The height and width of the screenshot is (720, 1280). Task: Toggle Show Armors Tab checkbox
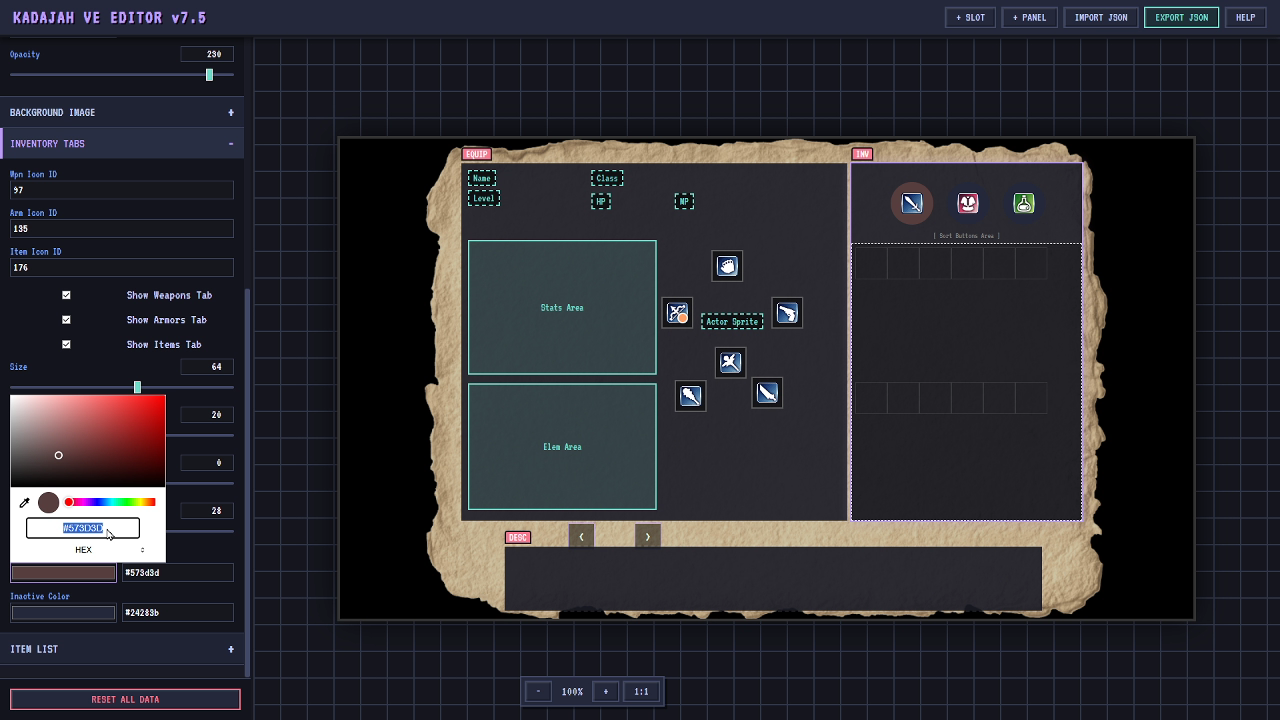tap(66, 320)
